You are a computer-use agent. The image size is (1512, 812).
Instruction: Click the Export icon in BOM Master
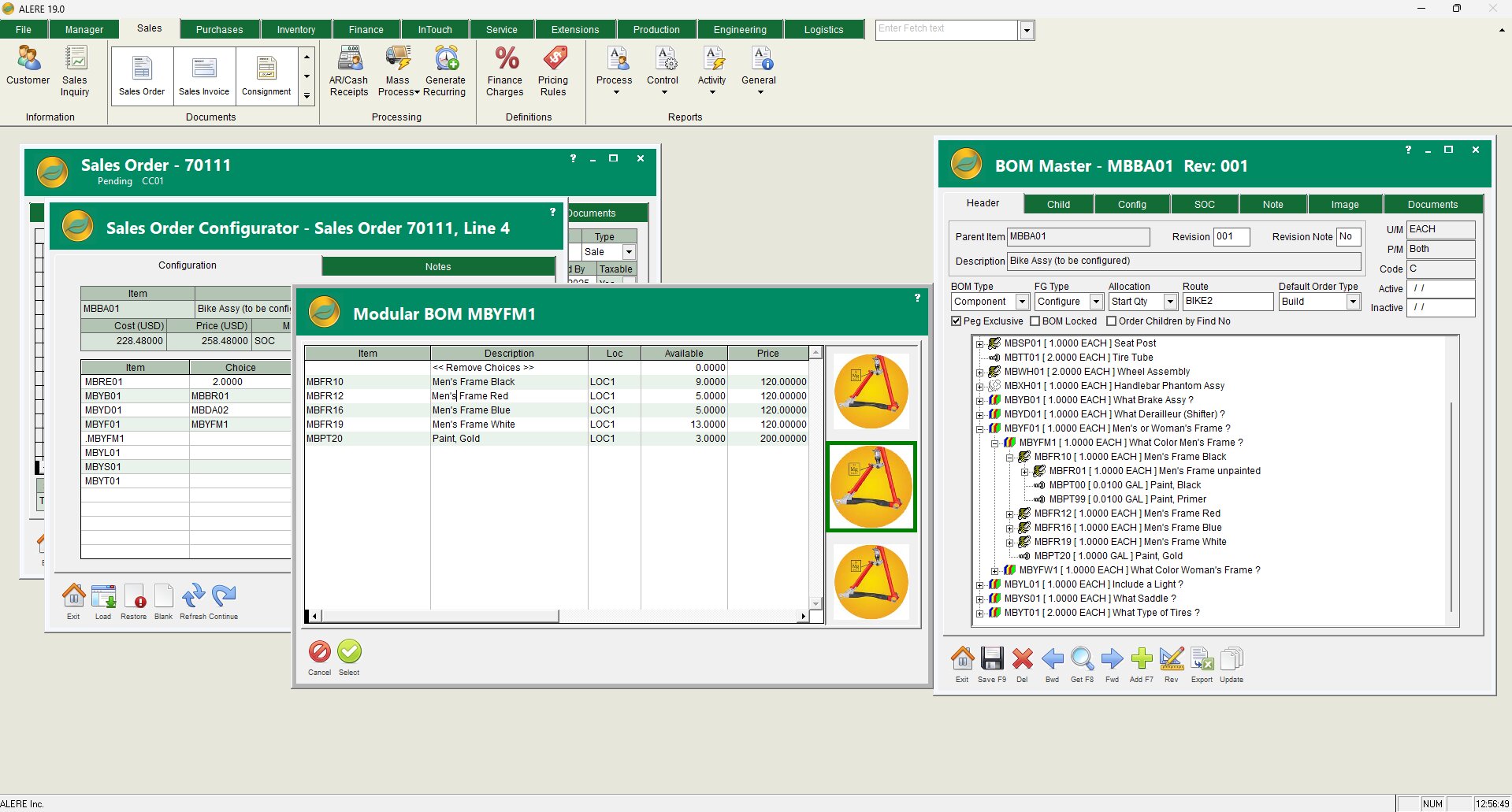pos(1202,659)
